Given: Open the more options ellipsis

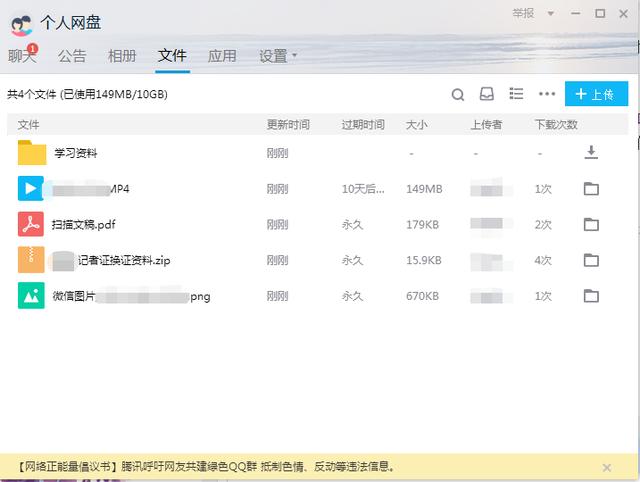Looking at the screenshot, I should [x=546, y=95].
